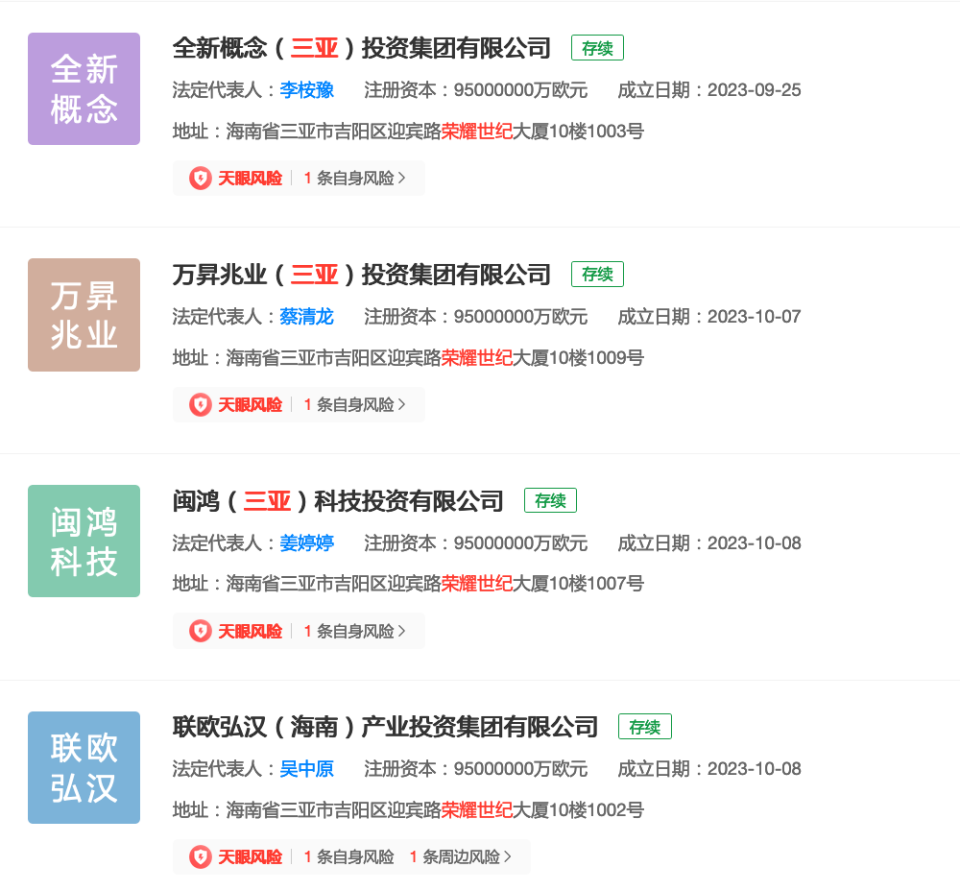960x891 pixels.
Task: Expand 1条自身风险 for 全新概念
Action: [354, 178]
